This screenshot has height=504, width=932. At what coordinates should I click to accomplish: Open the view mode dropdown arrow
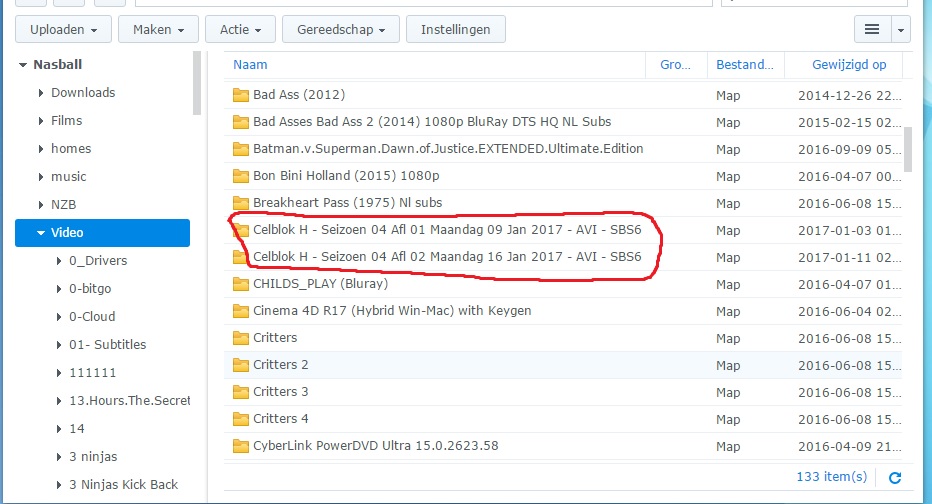coord(902,30)
